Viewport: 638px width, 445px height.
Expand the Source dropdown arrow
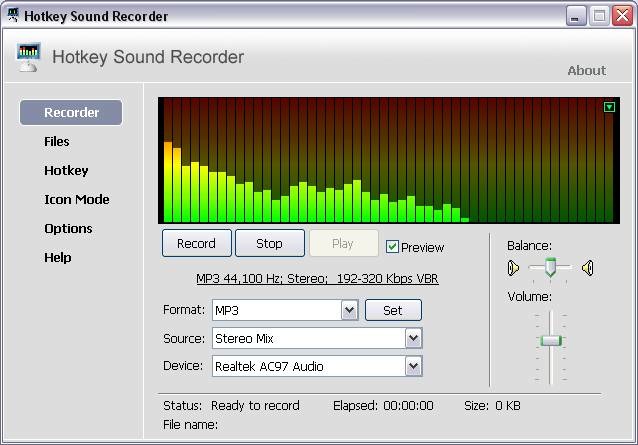413,338
